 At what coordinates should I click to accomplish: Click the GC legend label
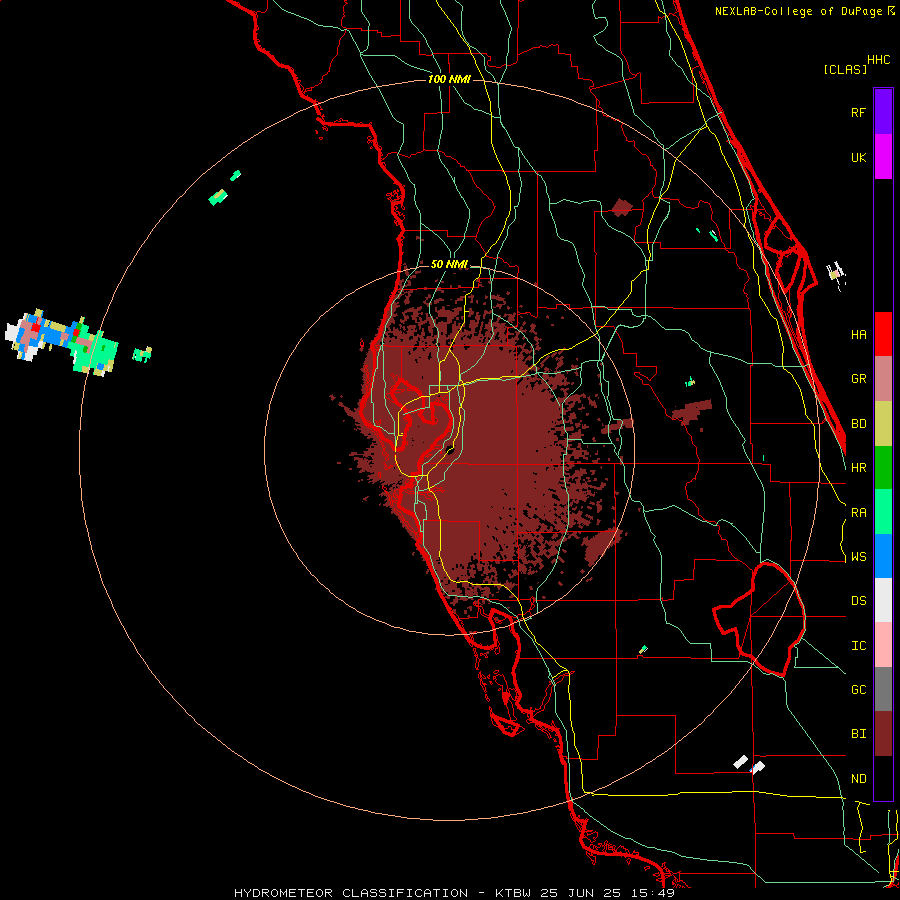click(x=858, y=690)
